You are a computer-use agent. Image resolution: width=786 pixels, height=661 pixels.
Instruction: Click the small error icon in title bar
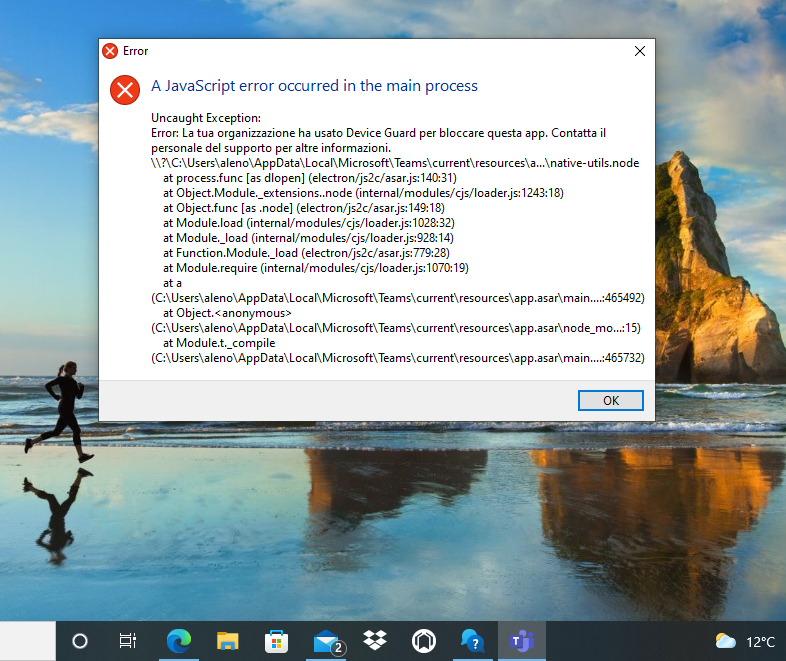tap(110, 51)
